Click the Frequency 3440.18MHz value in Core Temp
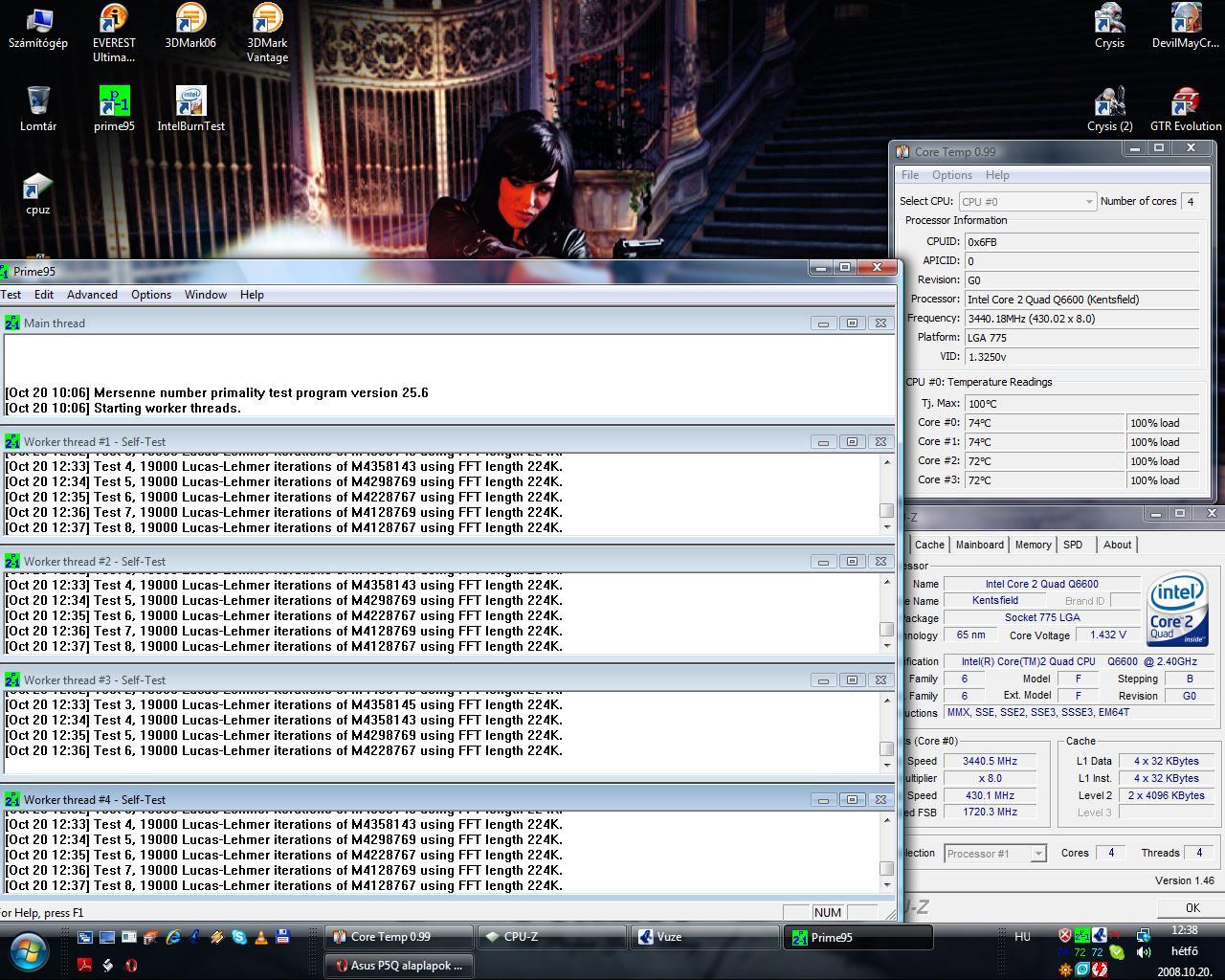 click(x=1081, y=319)
